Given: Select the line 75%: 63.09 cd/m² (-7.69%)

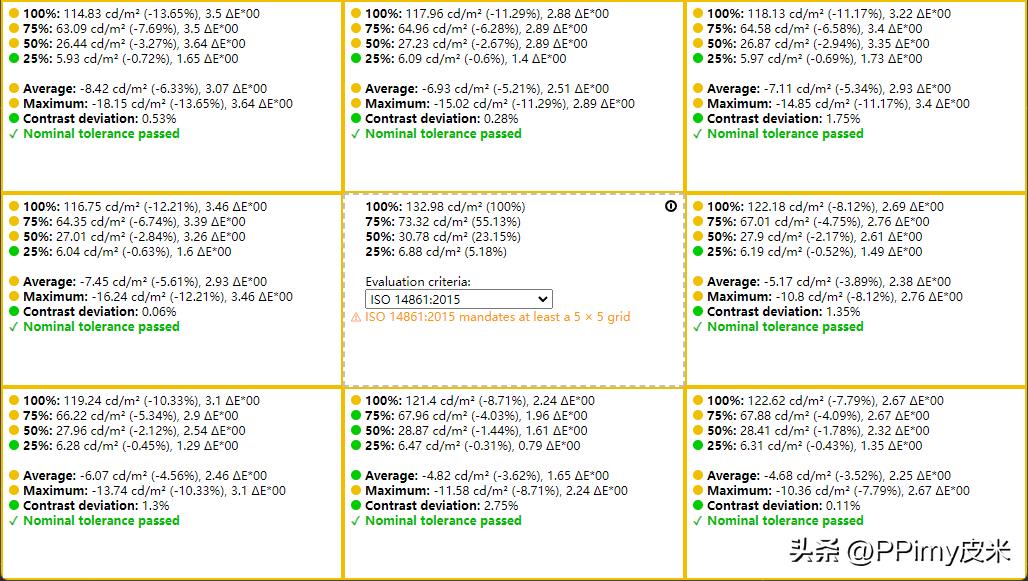Looking at the screenshot, I should [x=130, y=28].
